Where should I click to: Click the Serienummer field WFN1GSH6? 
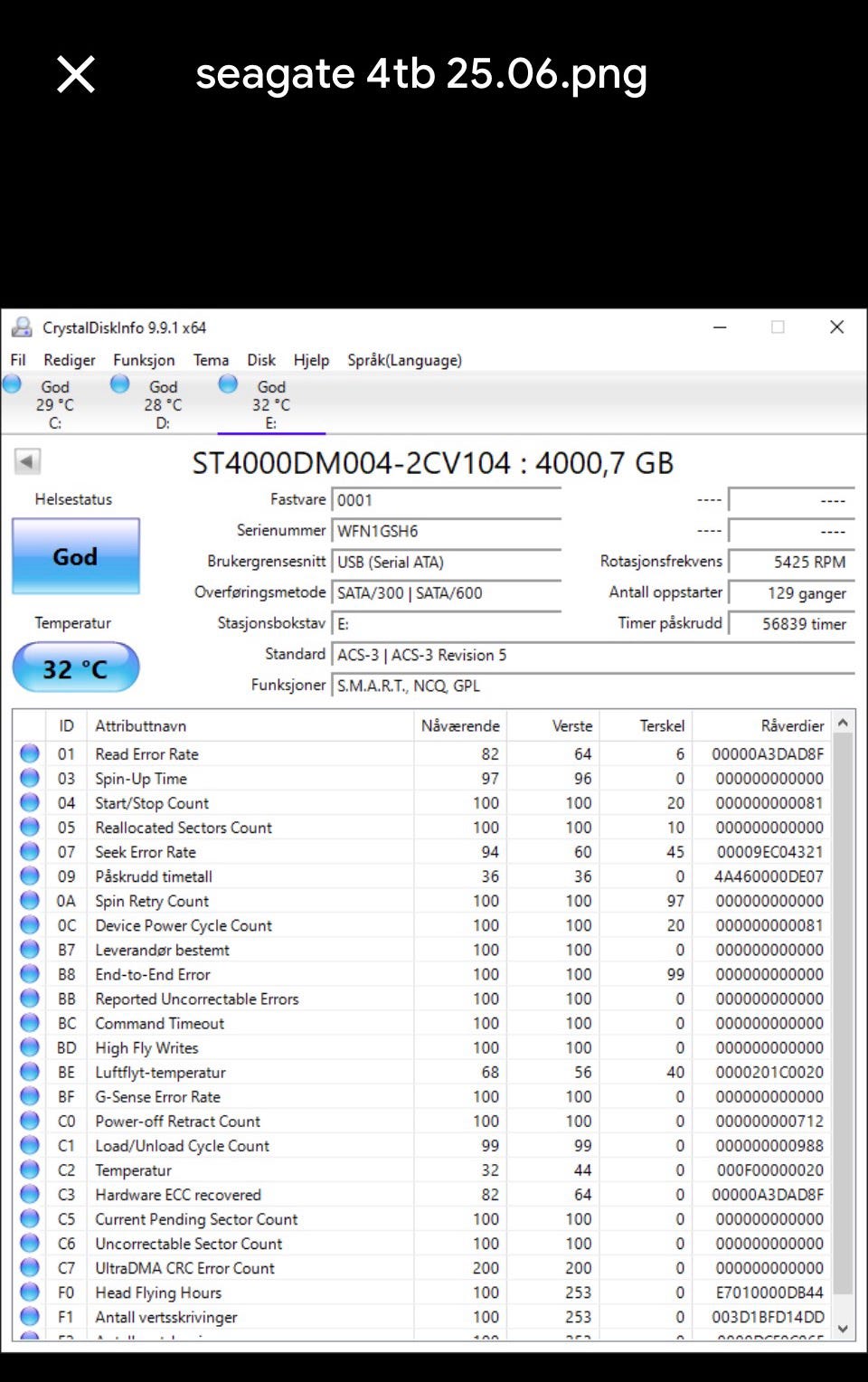pos(447,531)
